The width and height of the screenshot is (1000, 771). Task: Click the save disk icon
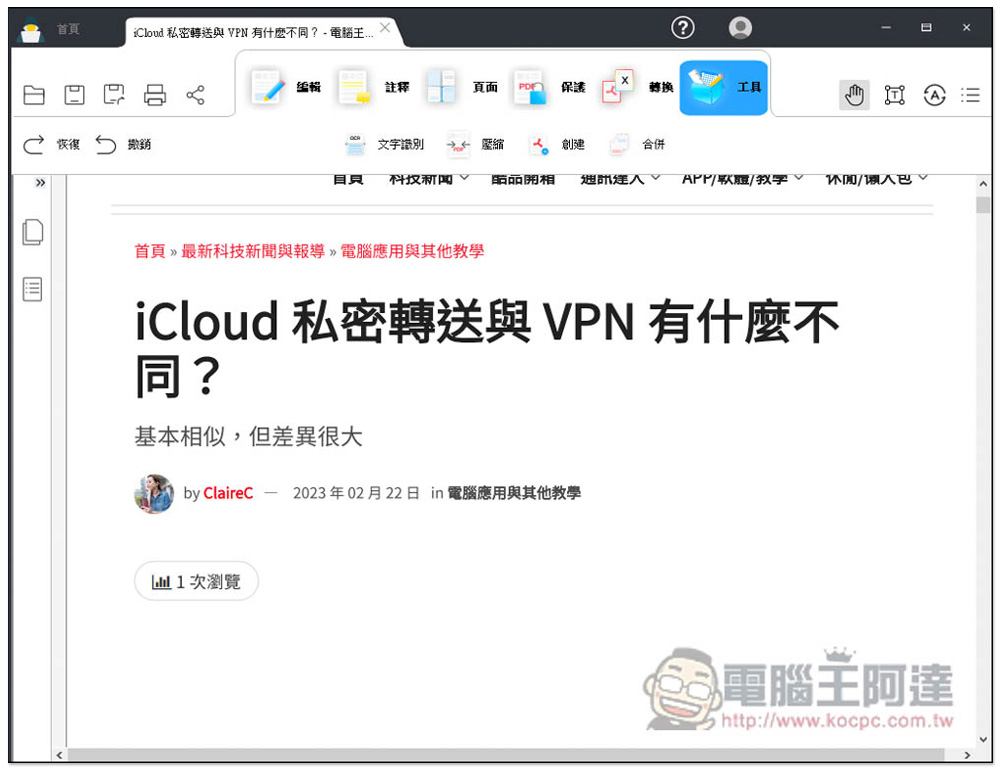[74, 95]
